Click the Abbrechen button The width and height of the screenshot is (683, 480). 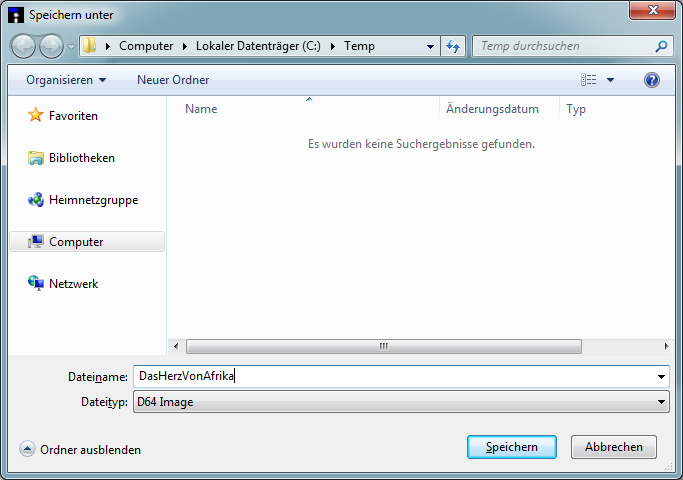(613, 447)
